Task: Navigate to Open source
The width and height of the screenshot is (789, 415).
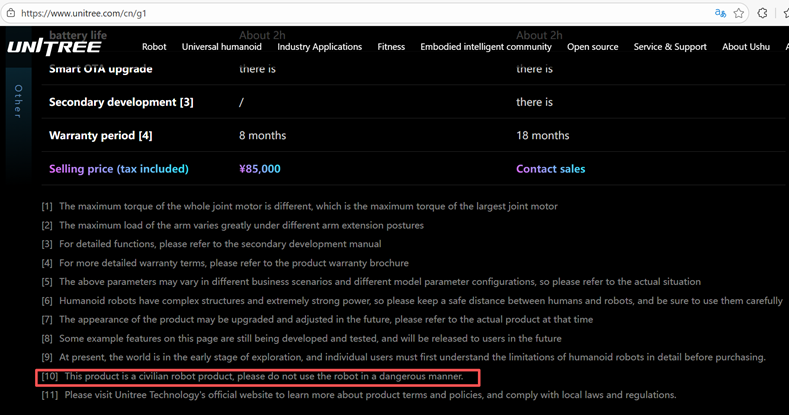Action: (x=592, y=47)
